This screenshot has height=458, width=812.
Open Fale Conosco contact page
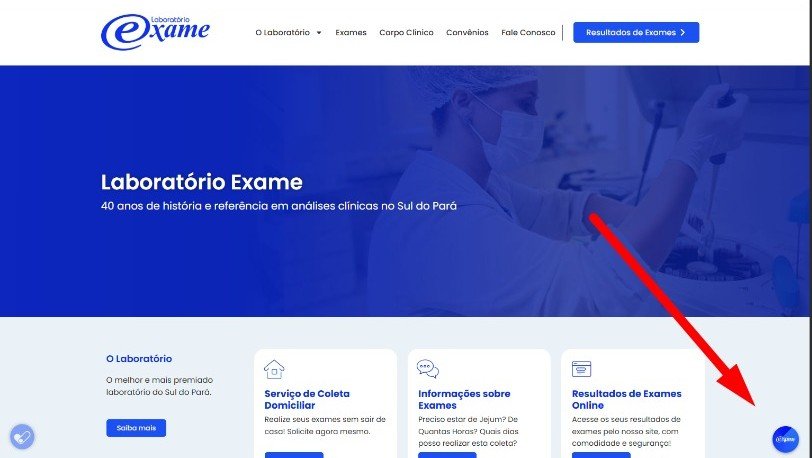click(528, 32)
